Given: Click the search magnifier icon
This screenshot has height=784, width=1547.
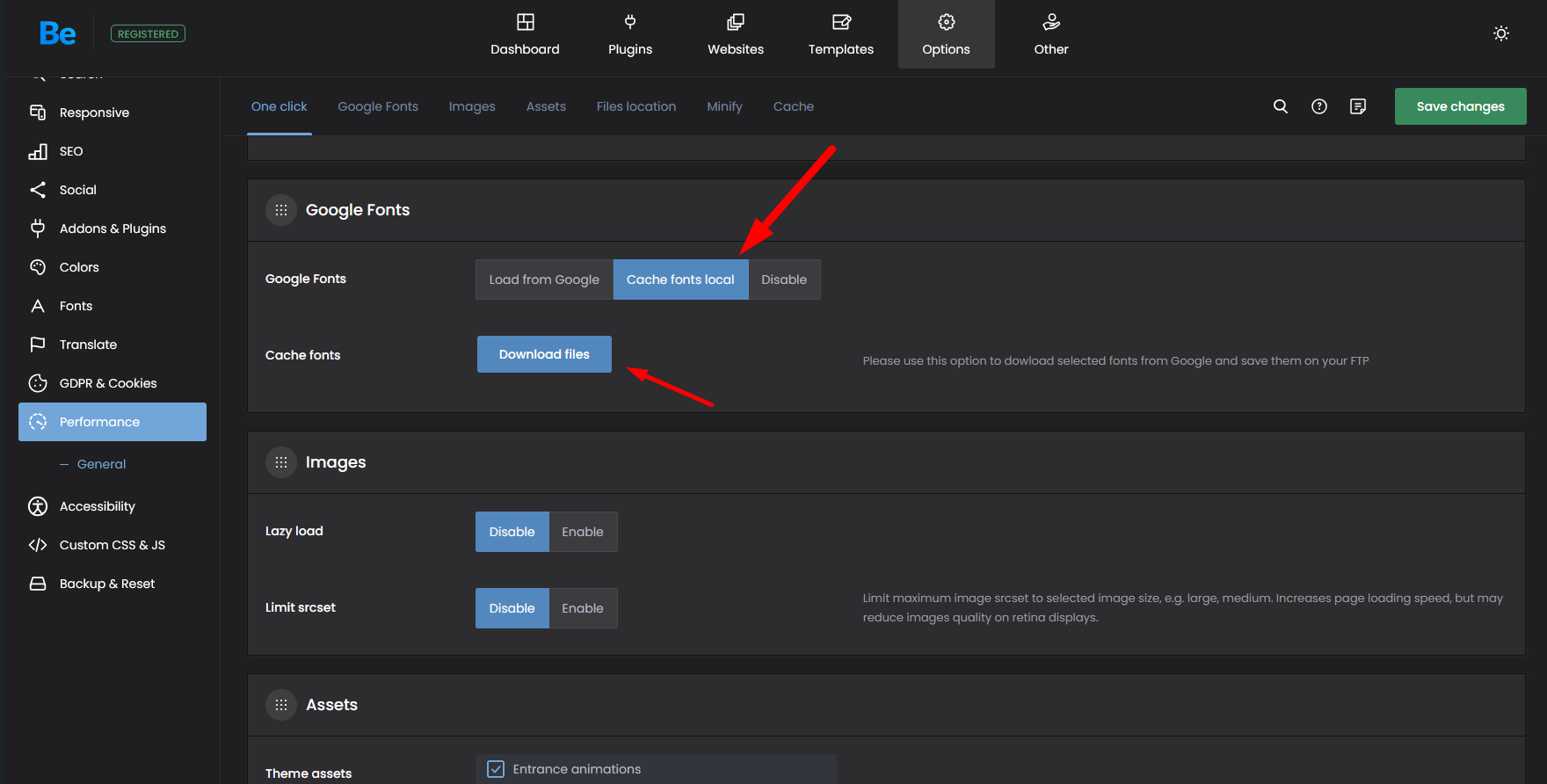Looking at the screenshot, I should coord(1281,106).
